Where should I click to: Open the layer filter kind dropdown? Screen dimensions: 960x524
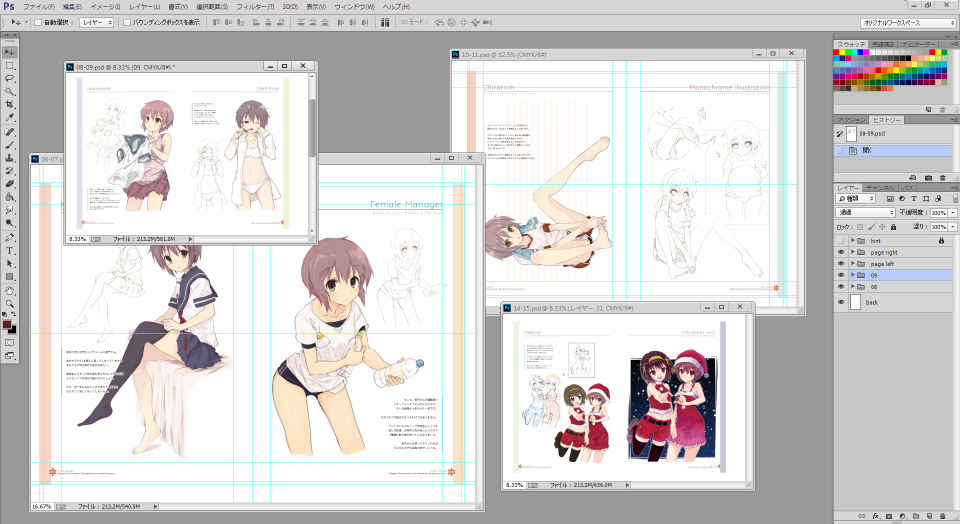point(856,199)
